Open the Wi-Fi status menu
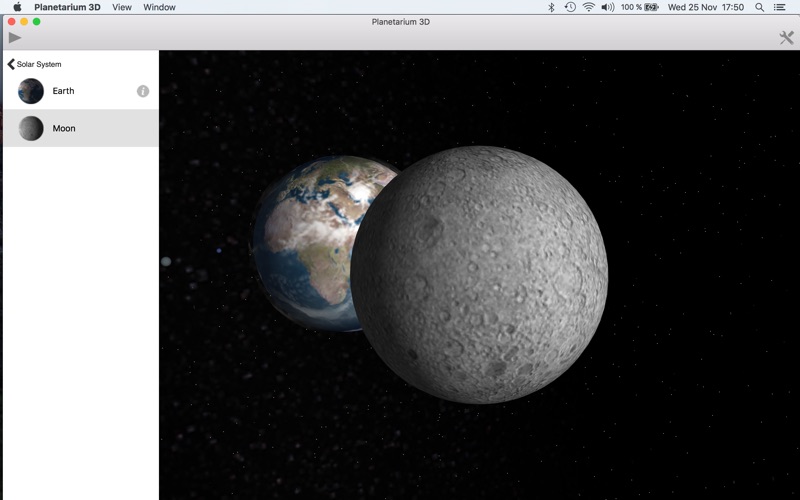Image resolution: width=800 pixels, height=500 pixels. [589, 7]
